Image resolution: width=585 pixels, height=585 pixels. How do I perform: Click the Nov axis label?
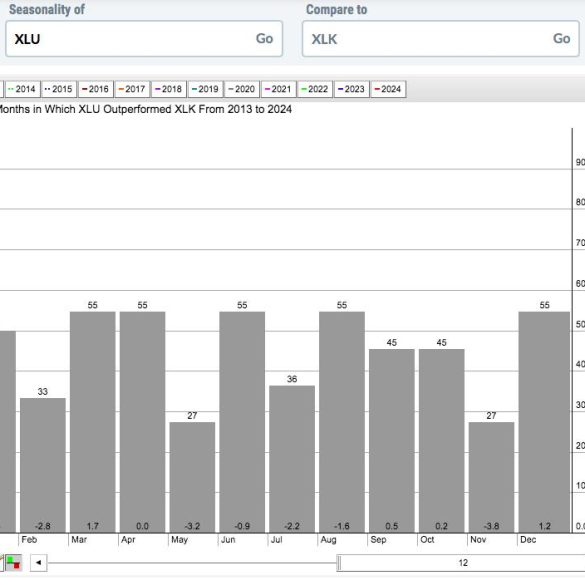coord(478,540)
